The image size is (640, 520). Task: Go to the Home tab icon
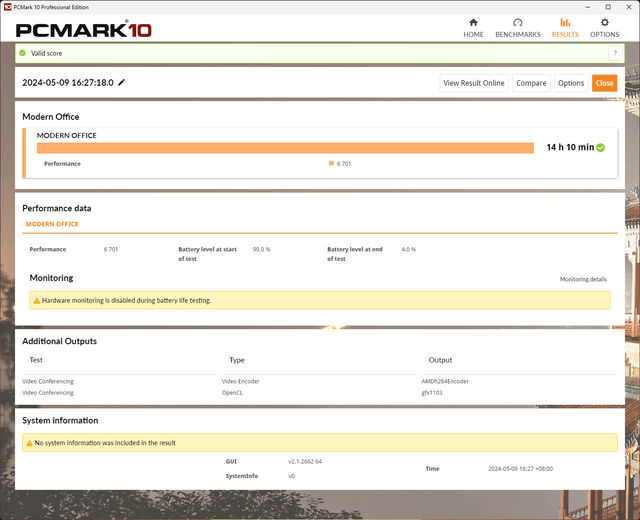(x=473, y=22)
